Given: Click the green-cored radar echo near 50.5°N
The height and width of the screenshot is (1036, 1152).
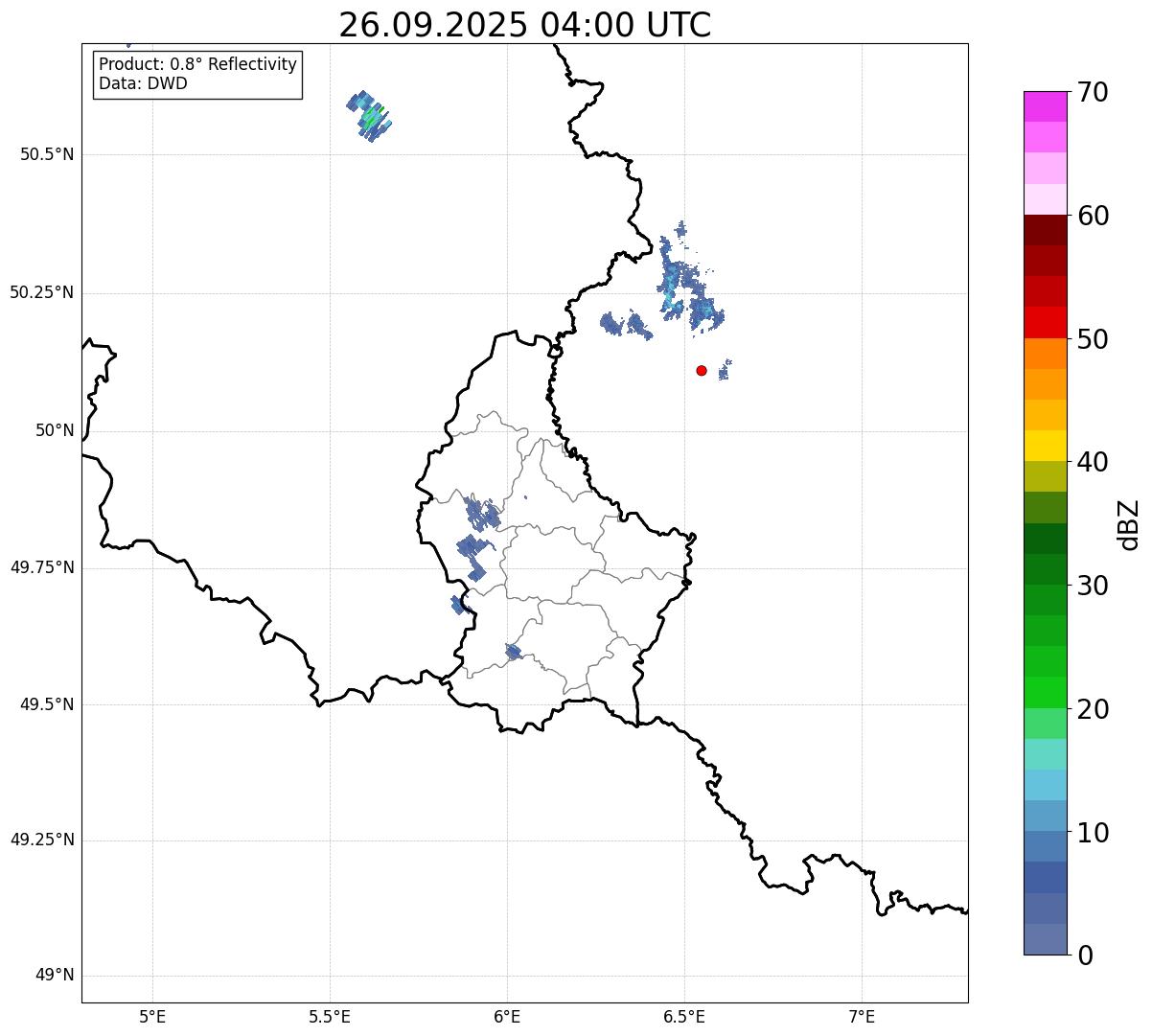Looking at the screenshot, I should click(x=369, y=116).
